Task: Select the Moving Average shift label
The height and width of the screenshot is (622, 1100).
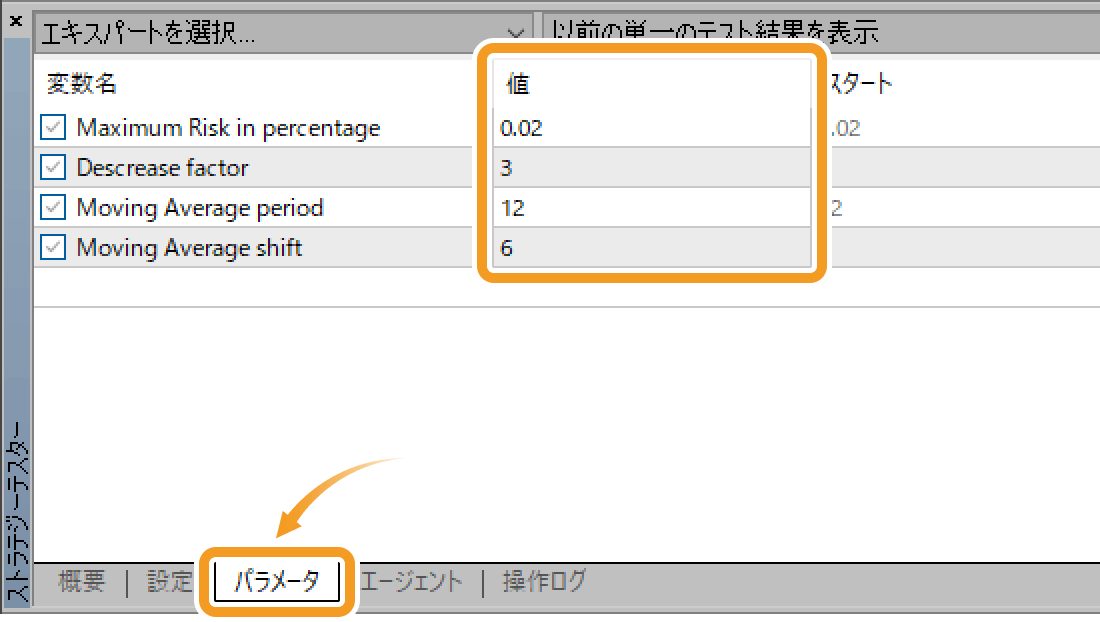Action: [189, 248]
